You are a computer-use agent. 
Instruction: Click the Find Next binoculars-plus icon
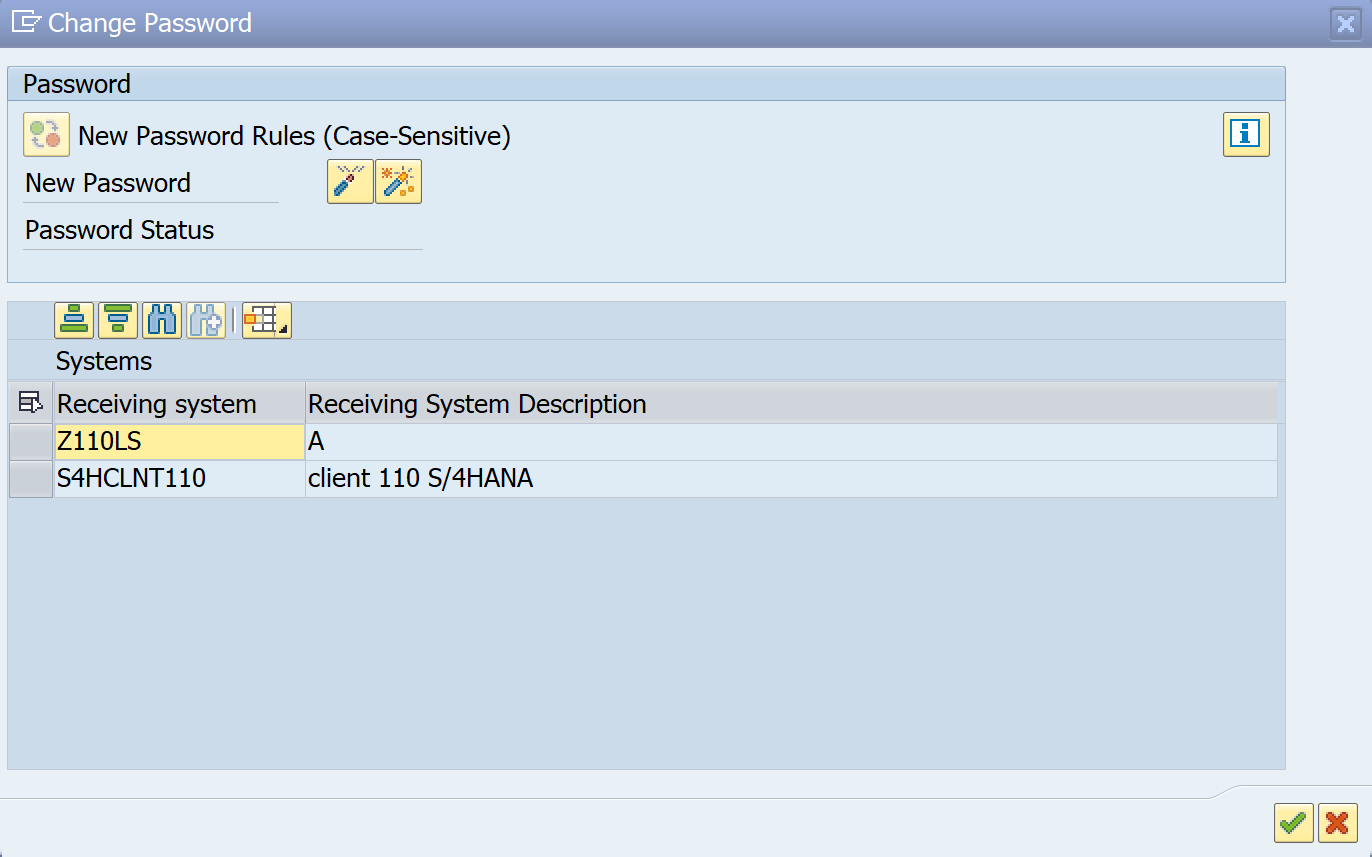click(205, 320)
